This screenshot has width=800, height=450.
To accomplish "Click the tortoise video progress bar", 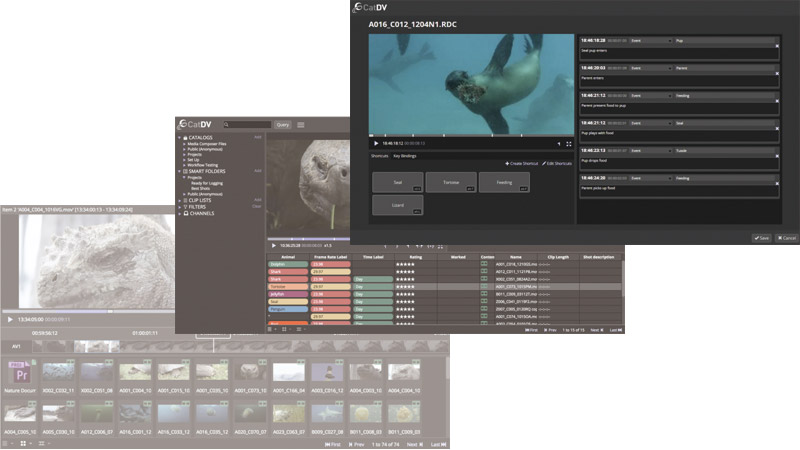I will (308, 239).
